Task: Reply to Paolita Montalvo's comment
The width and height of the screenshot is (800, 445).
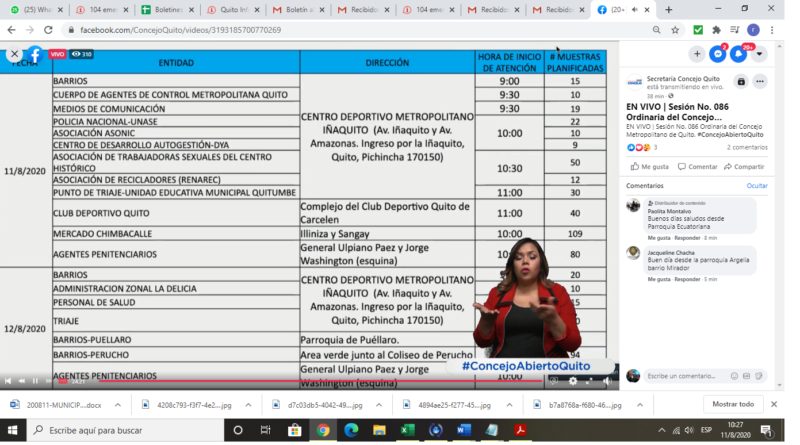Action: click(x=687, y=238)
